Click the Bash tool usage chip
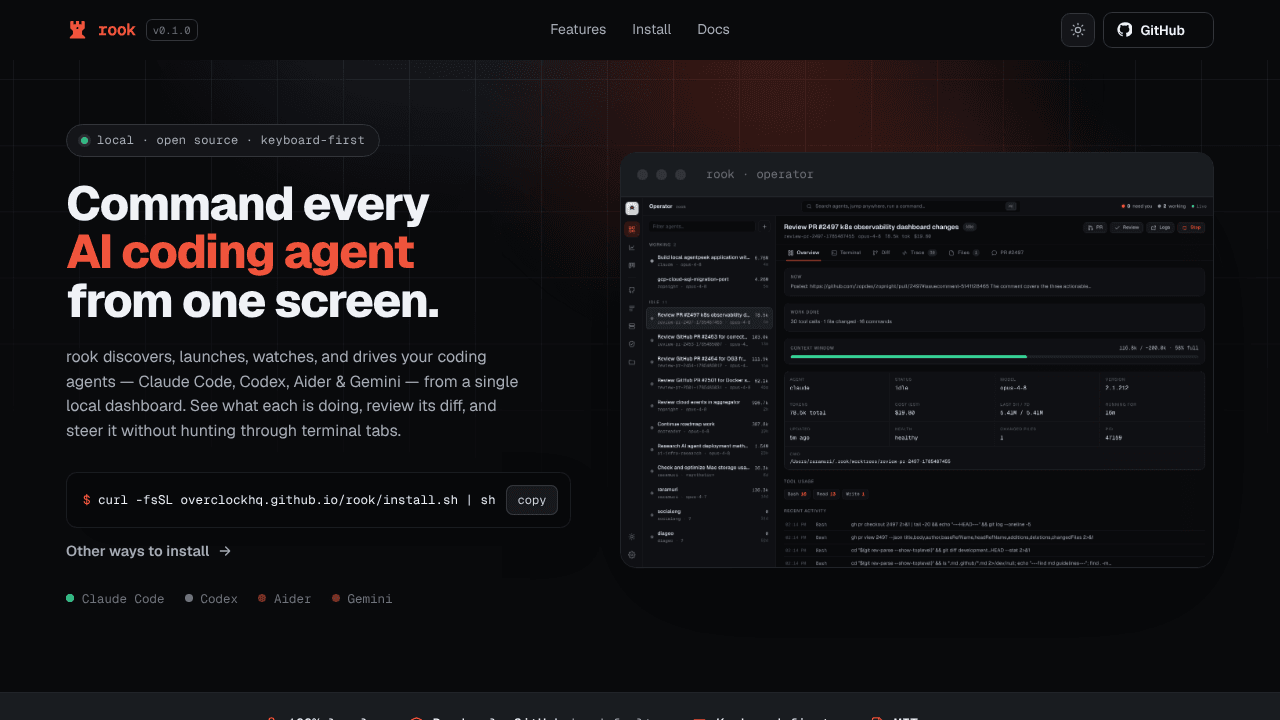Image resolution: width=1280 pixels, height=720 pixels. (x=797, y=494)
